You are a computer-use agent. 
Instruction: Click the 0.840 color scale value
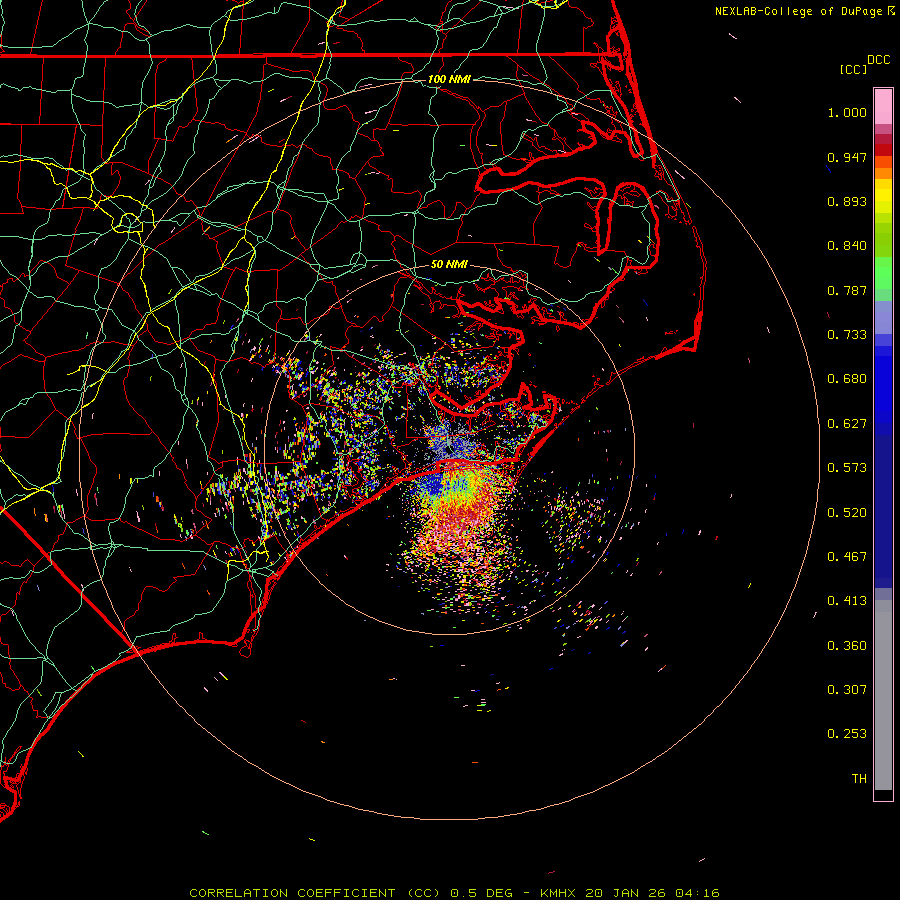[847, 246]
